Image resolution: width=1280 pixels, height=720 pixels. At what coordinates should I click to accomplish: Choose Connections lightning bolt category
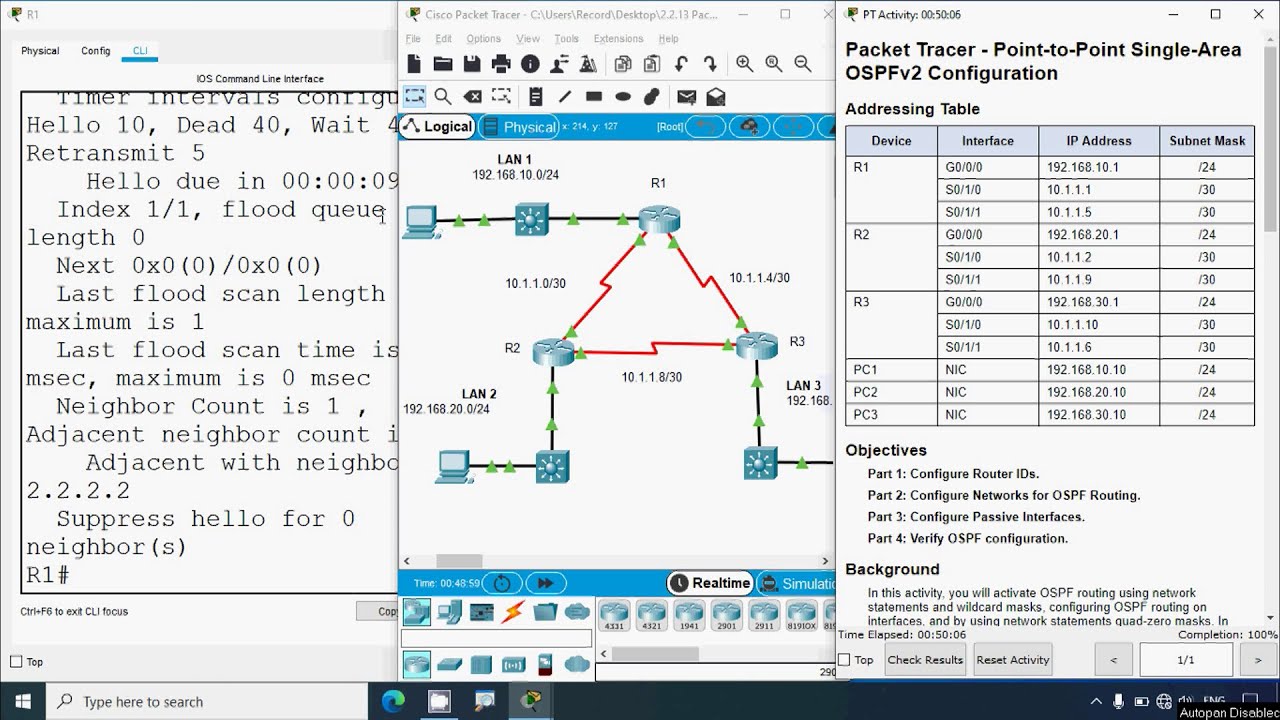point(513,612)
